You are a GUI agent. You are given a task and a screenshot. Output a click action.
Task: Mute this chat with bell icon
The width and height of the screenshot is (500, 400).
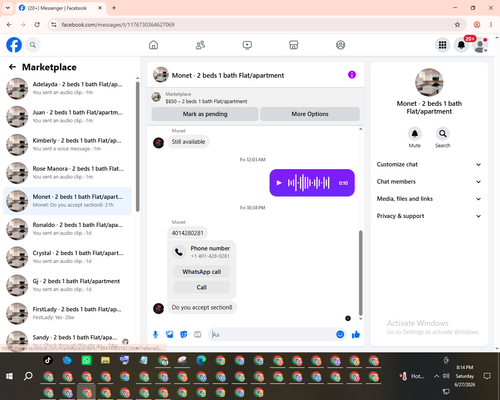(x=415, y=134)
